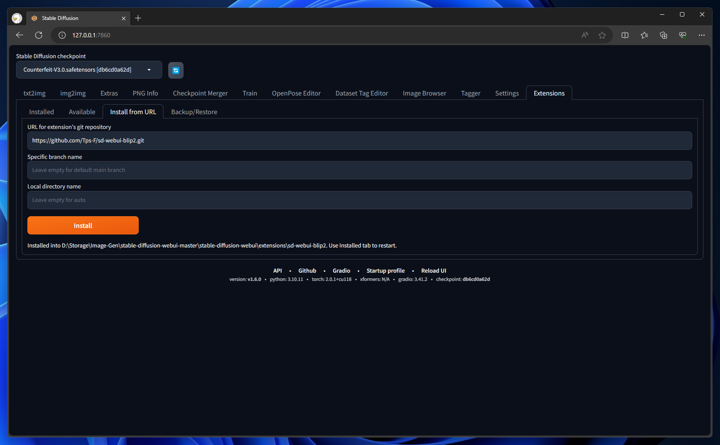720x445 pixels.
Task: Add this page to favorites star
Action: [x=602, y=35]
